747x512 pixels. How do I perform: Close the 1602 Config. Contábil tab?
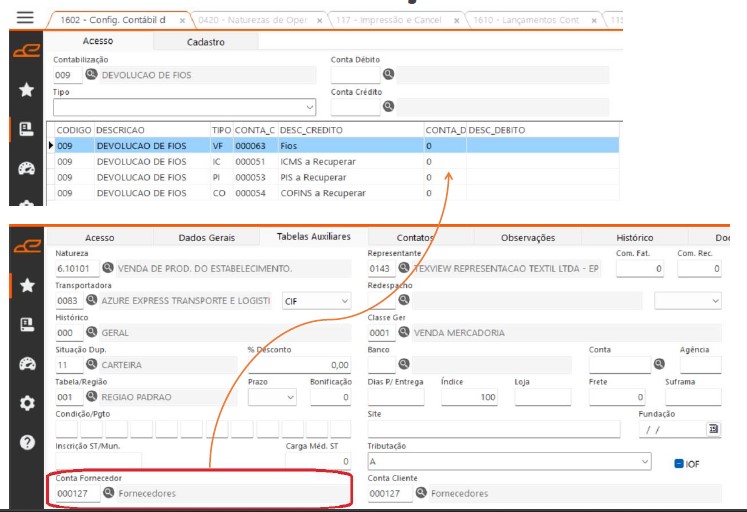[181, 19]
